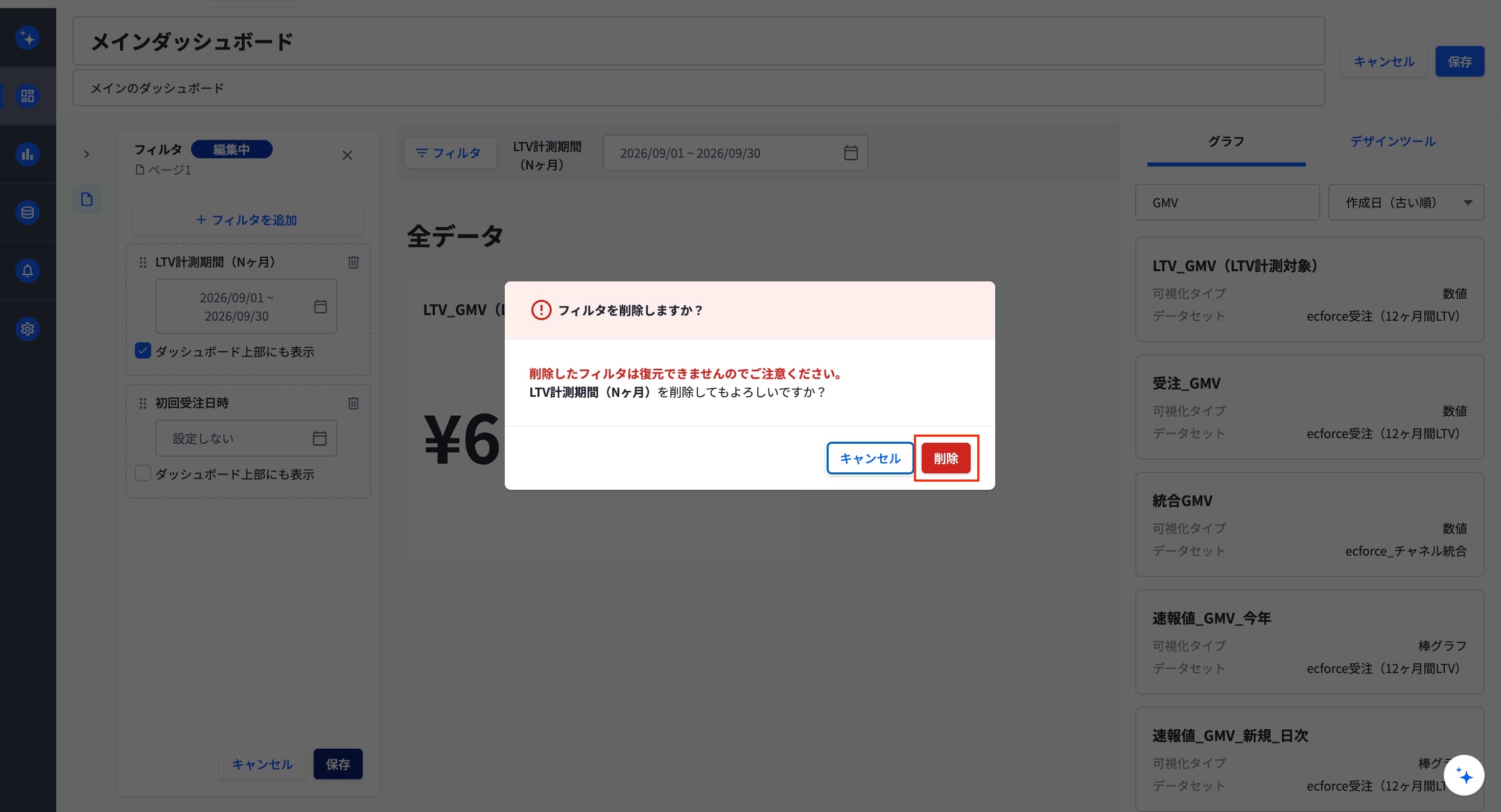Click the 全データ section heading
The width and height of the screenshot is (1501, 812).
click(x=455, y=236)
